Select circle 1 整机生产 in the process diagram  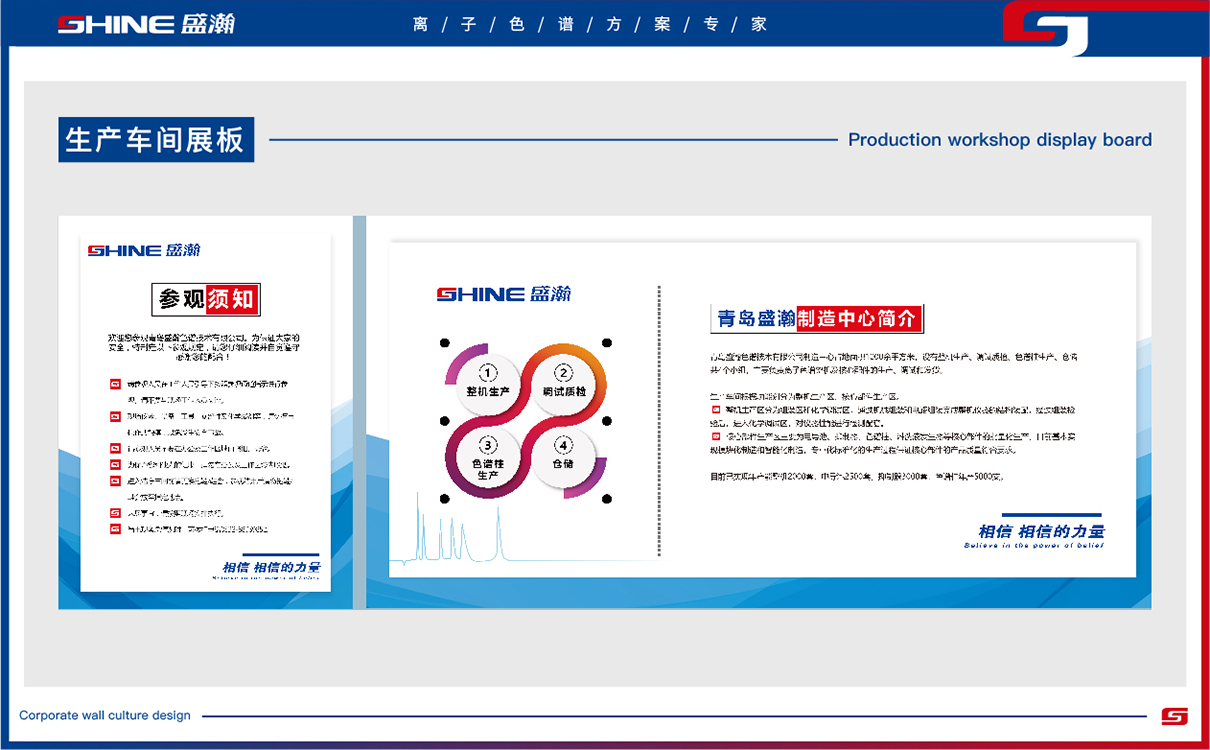tap(488, 383)
